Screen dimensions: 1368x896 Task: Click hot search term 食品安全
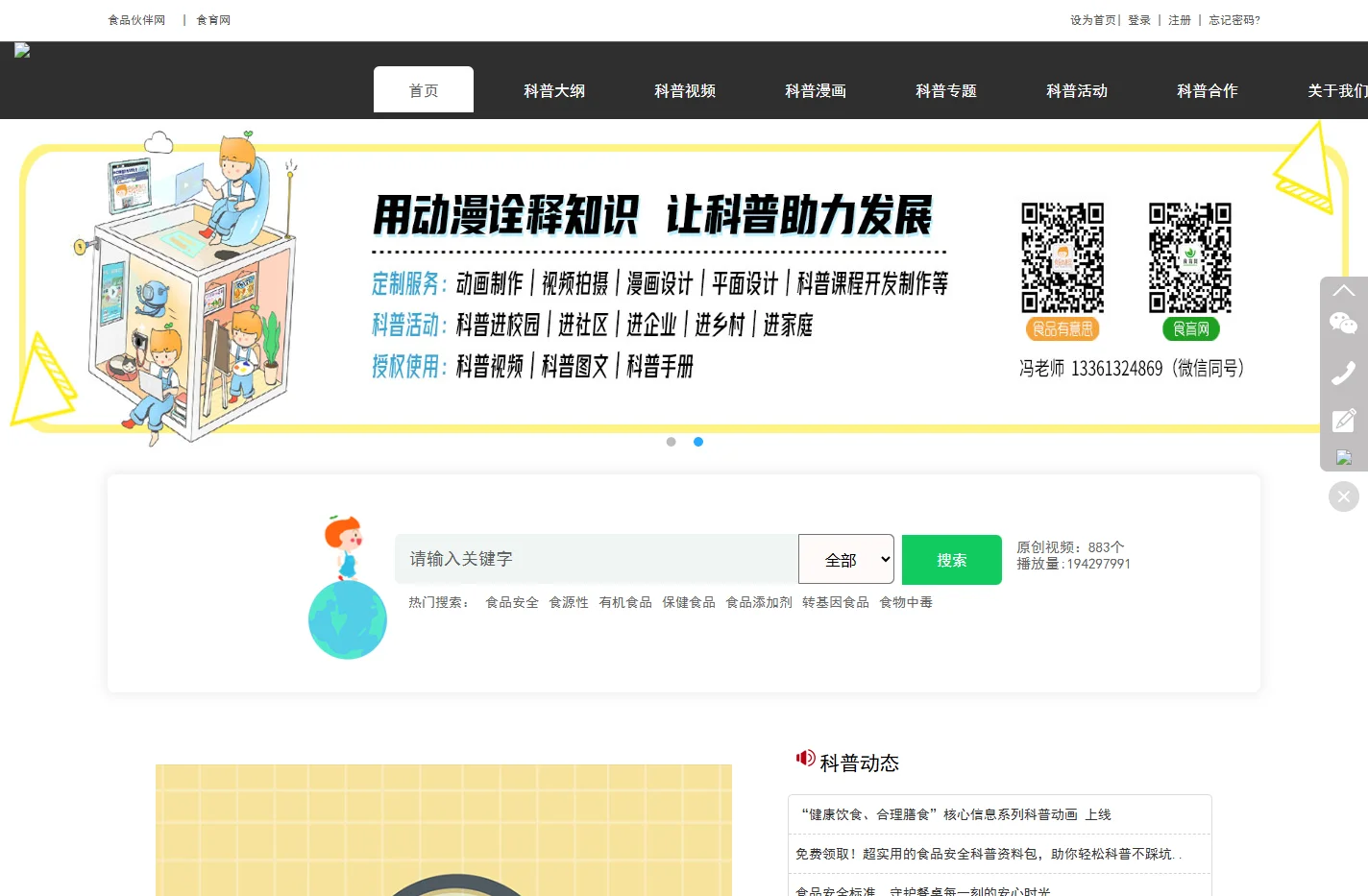coord(512,602)
